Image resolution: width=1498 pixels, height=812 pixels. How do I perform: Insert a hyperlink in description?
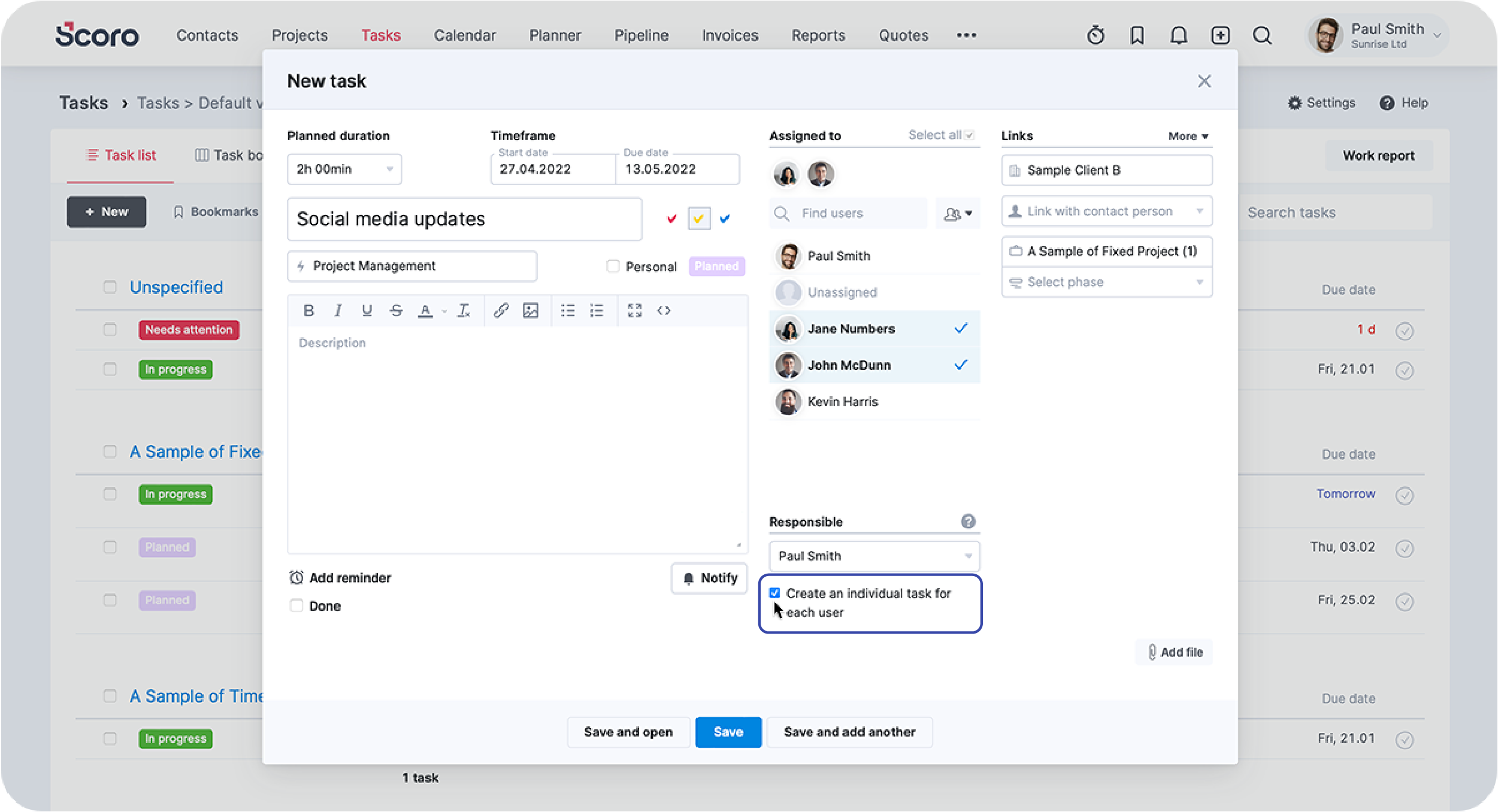coord(501,310)
